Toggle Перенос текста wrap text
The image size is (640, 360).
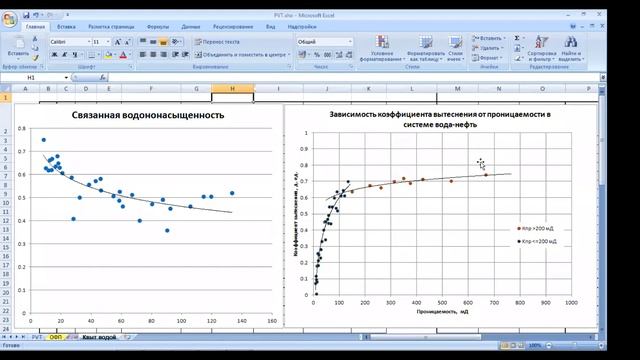point(217,42)
